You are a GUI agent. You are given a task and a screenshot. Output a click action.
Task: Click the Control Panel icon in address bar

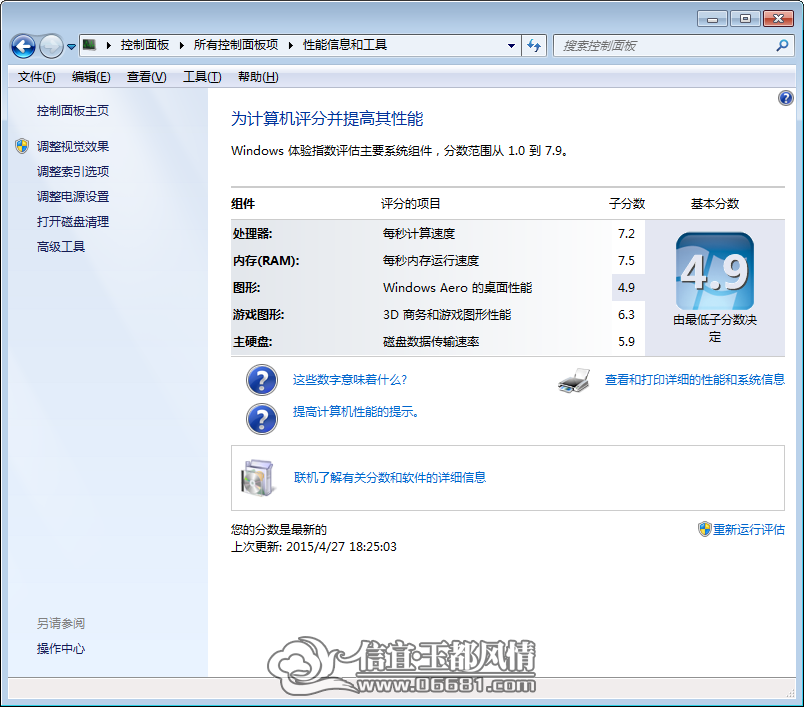pyautogui.click(x=89, y=45)
